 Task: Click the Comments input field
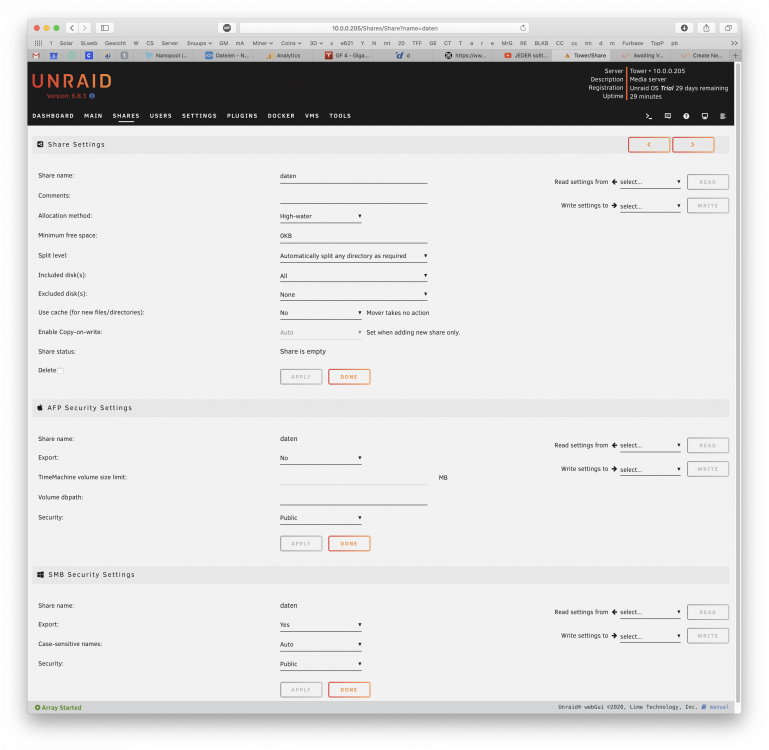pyautogui.click(x=354, y=197)
